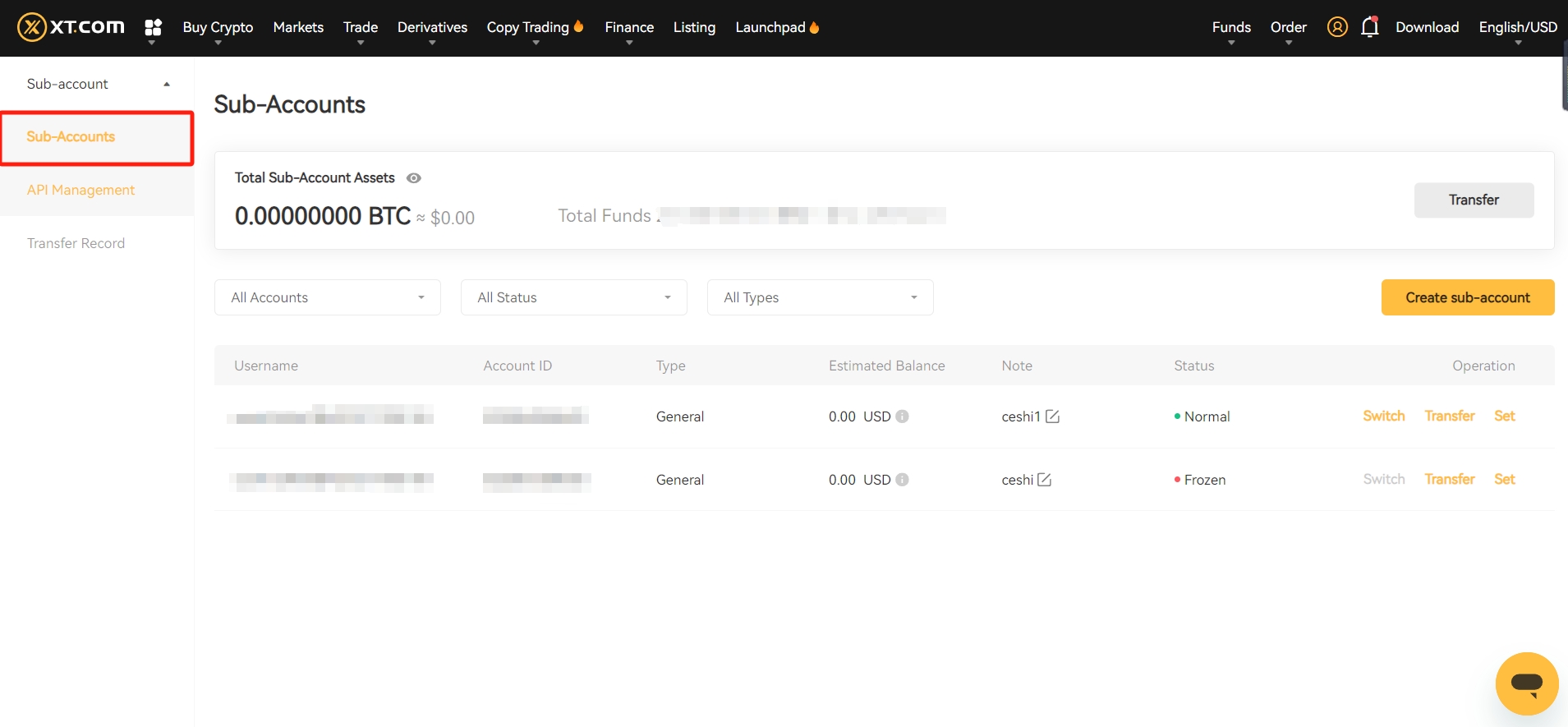1568x727 pixels.
Task: Click Switch for the Normal status account
Action: pos(1383,416)
